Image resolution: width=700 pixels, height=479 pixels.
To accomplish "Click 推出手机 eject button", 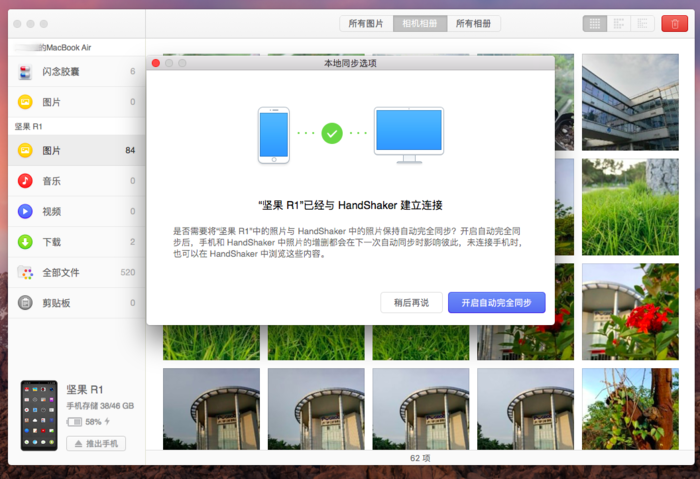I will pos(96,443).
